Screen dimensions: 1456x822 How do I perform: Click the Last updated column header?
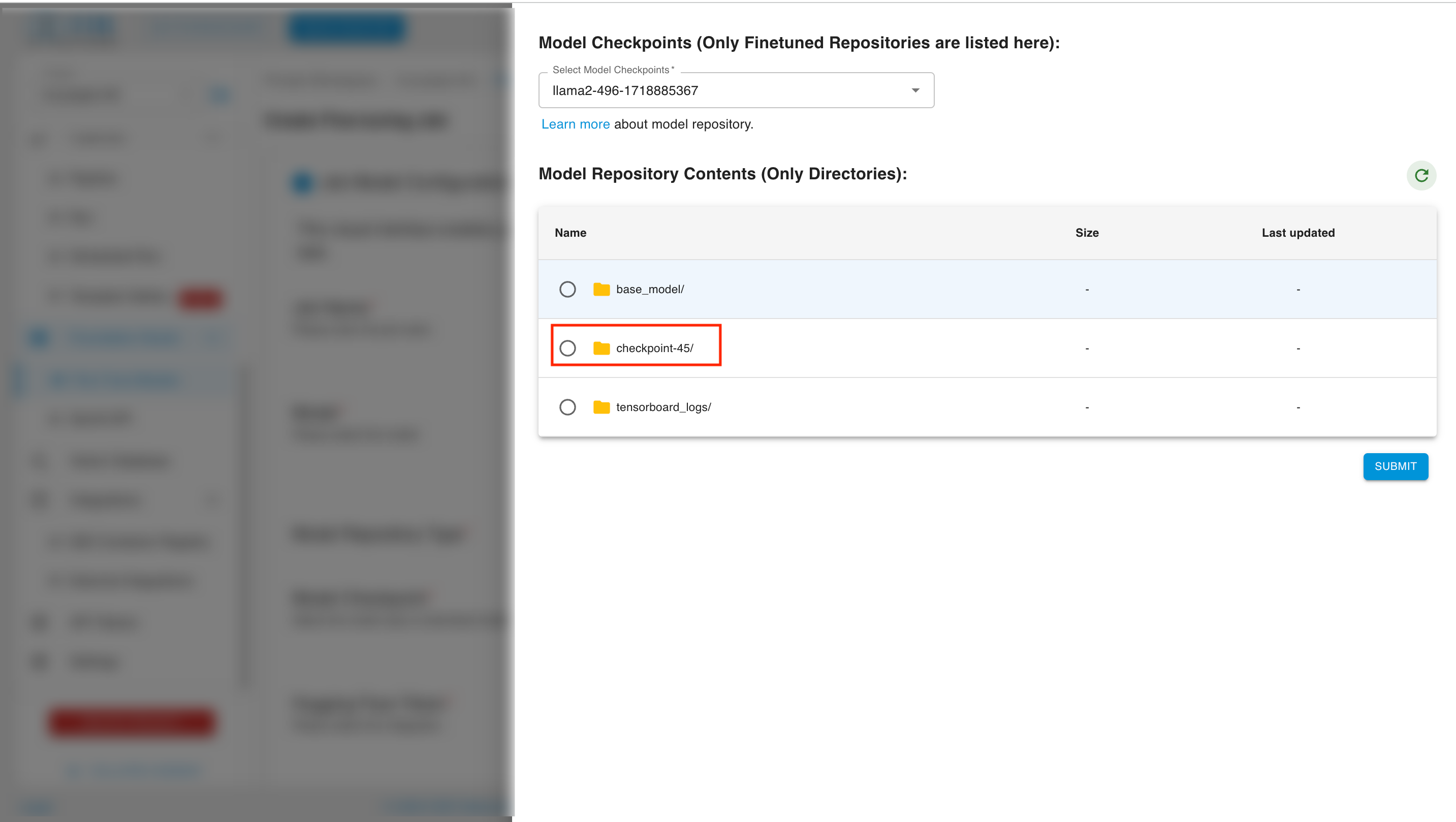[1297, 233]
